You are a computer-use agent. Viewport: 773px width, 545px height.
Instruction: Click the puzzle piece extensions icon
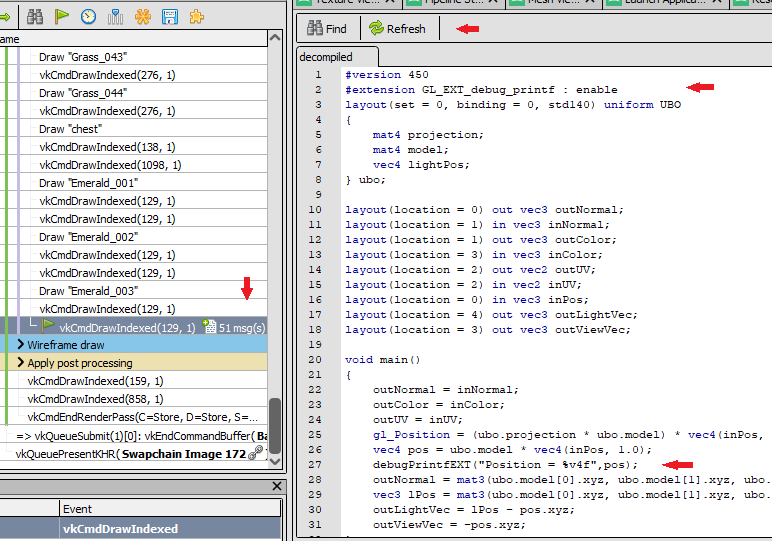[x=197, y=16]
